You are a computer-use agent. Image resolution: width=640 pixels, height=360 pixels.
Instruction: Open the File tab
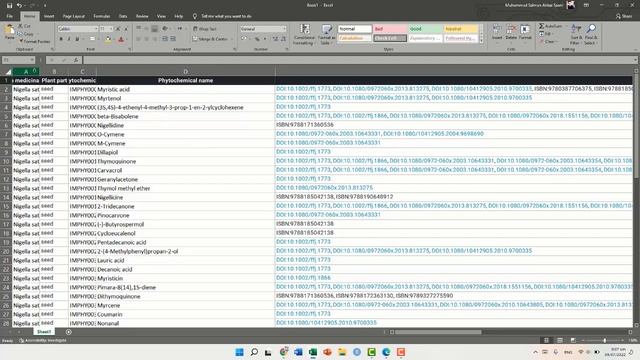[9, 16]
